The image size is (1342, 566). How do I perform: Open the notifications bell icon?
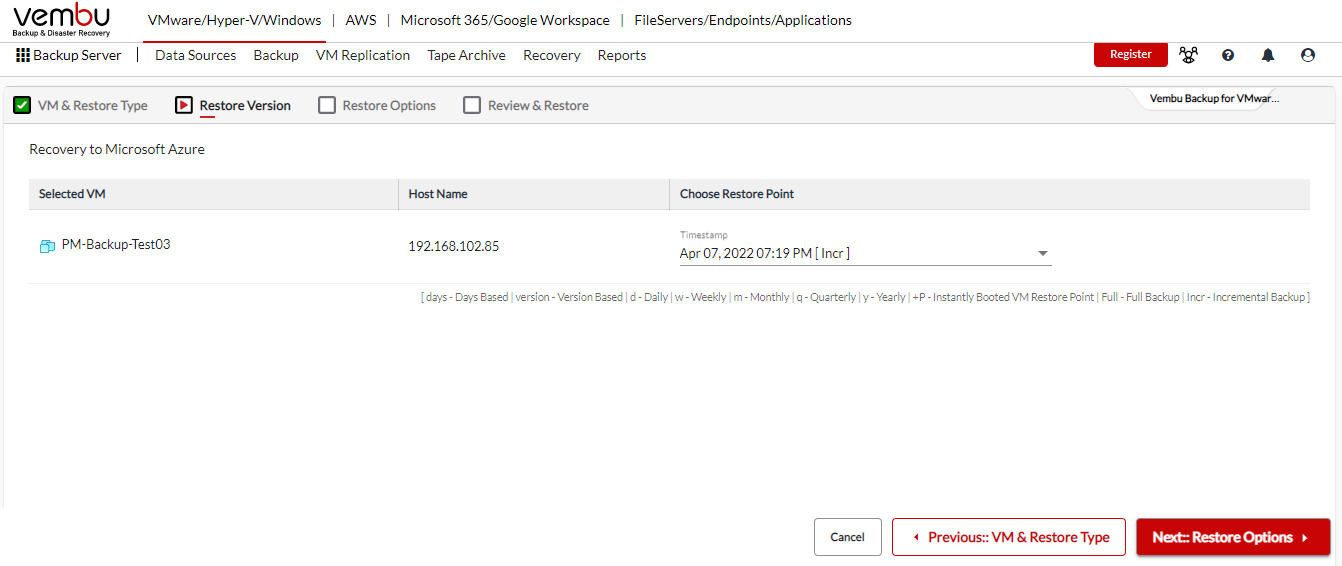tap(1268, 56)
